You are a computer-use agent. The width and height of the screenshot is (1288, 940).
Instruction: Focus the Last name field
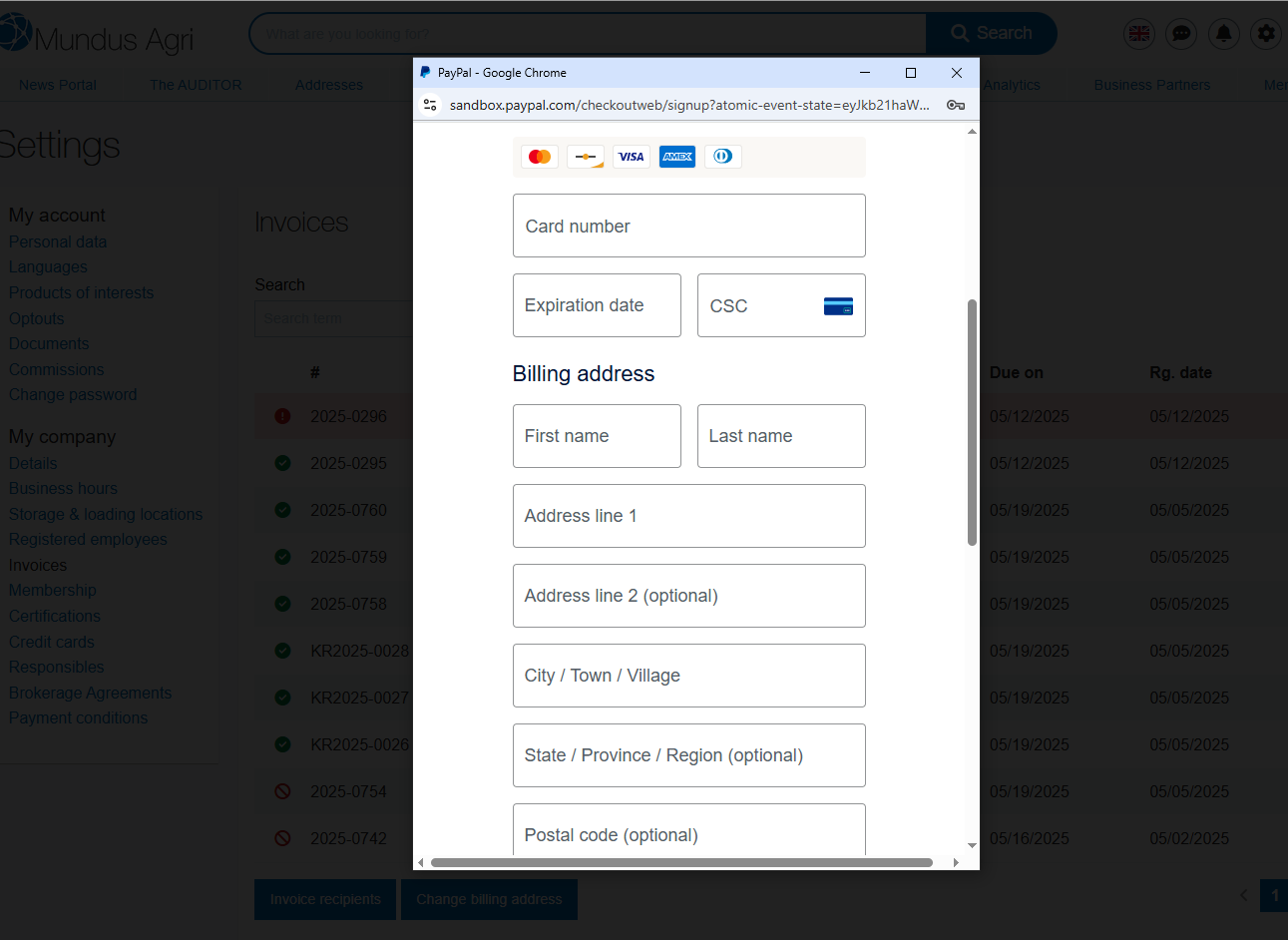[781, 436]
